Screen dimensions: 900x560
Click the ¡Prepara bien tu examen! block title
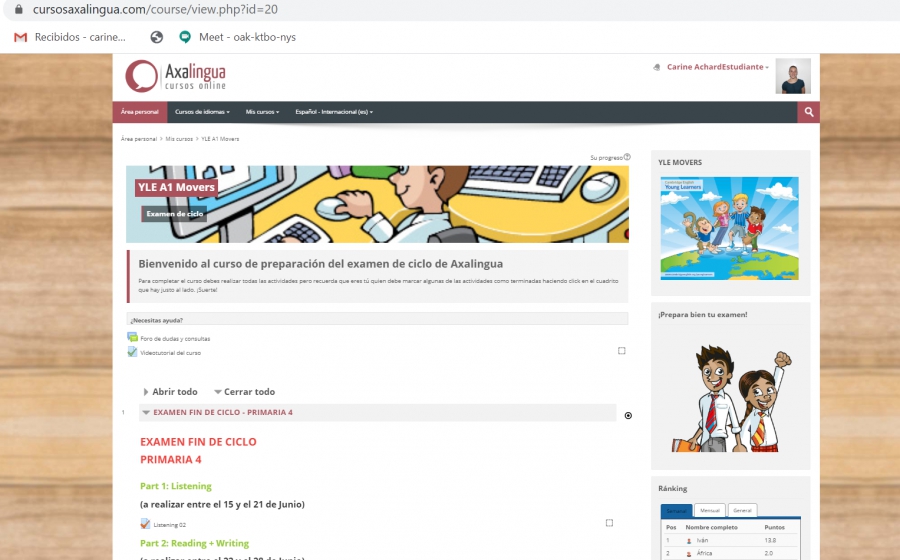coord(703,315)
